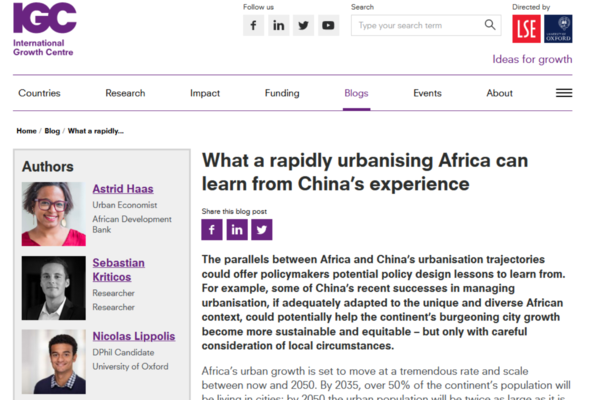Click "African Development Bank" text
Viewport: 600px width, 400px height.
click(x=132, y=224)
